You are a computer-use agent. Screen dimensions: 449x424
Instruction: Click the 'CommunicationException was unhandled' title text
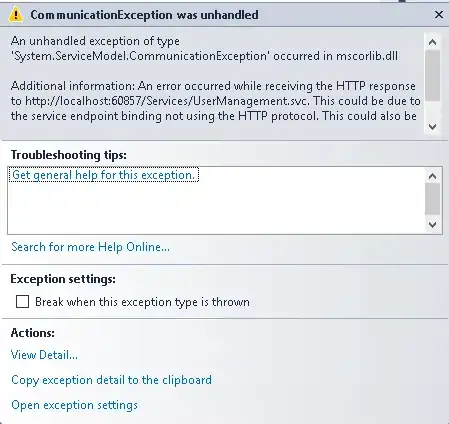[x=144, y=15]
